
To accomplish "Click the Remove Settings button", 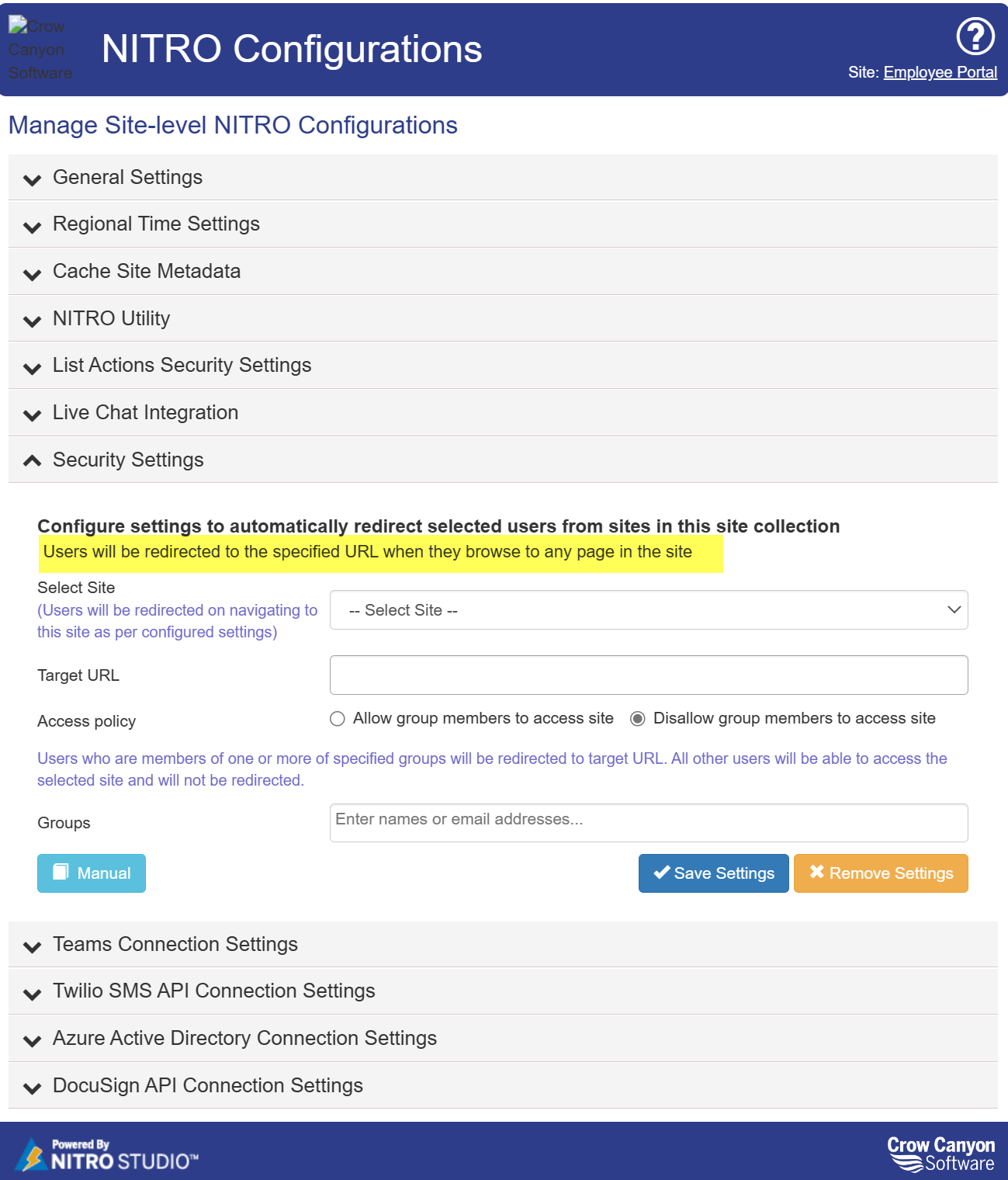I will click(x=881, y=873).
